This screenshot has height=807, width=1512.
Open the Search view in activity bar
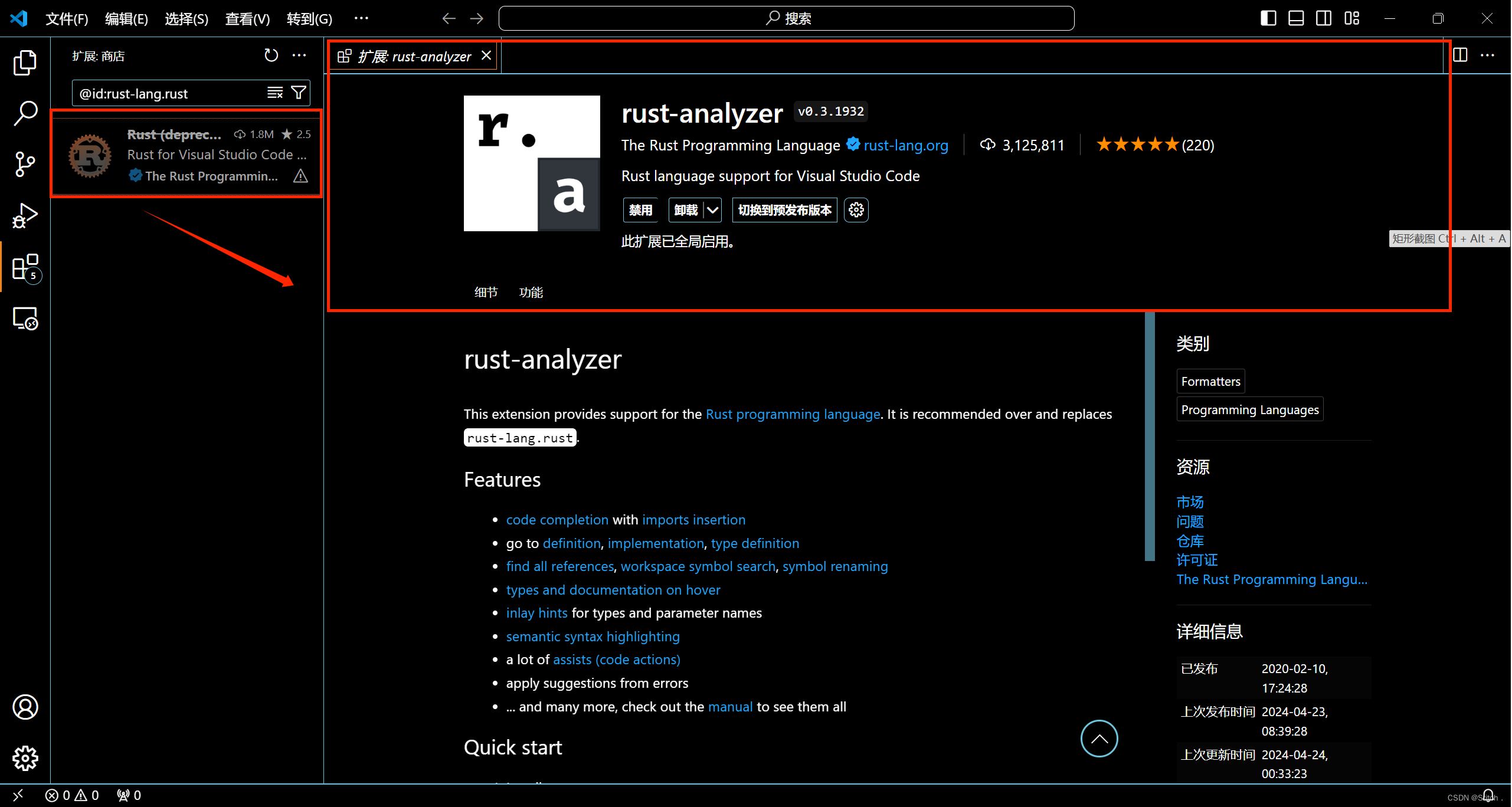point(25,113)
